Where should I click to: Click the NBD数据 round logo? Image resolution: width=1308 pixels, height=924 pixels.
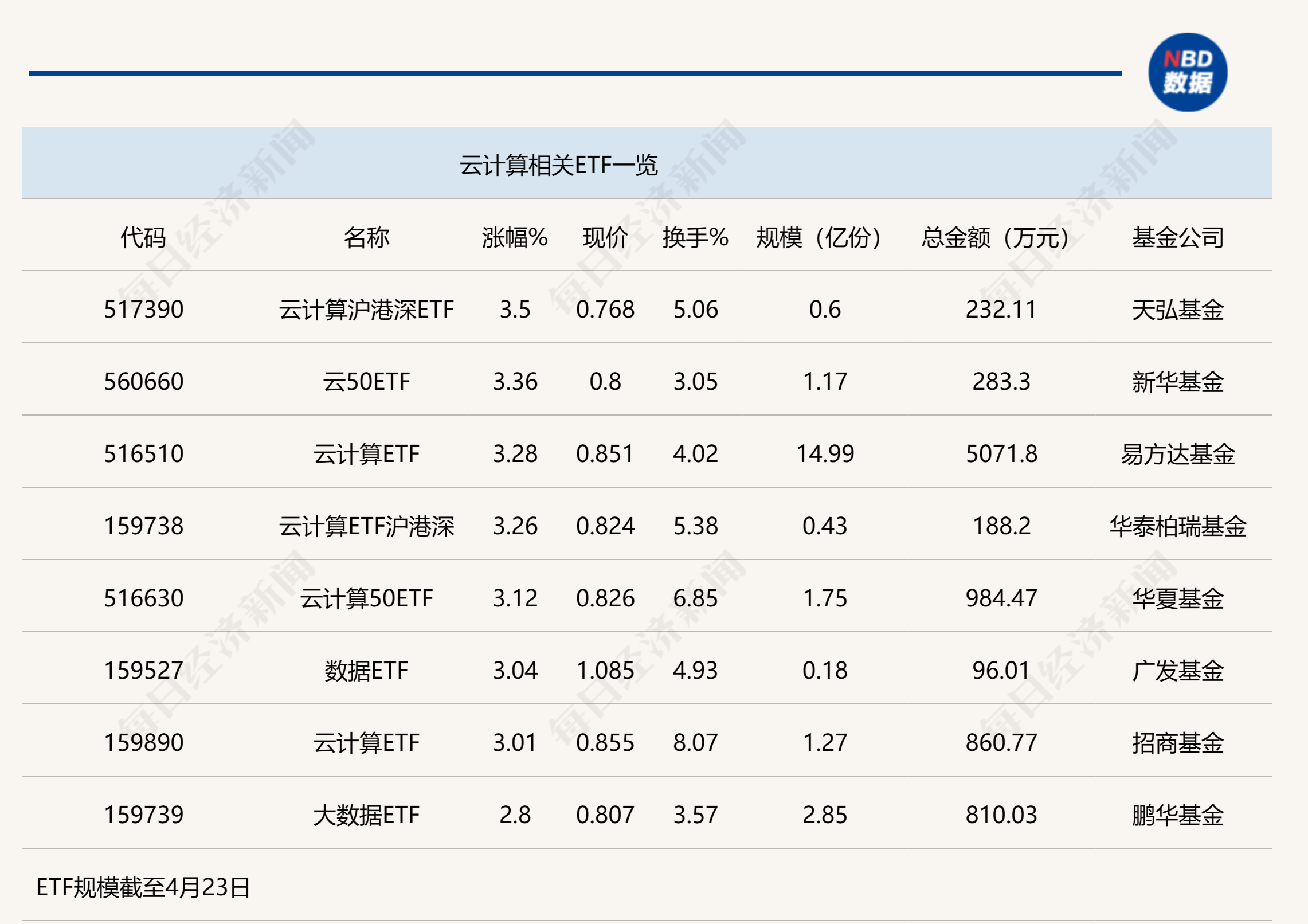coord(1188,72)
